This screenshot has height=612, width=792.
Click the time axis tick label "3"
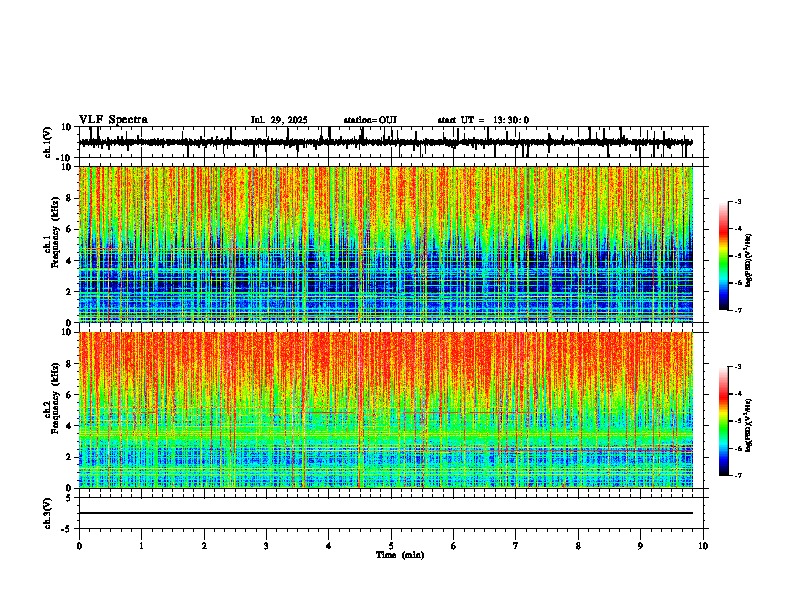click(x=266, y=546)
